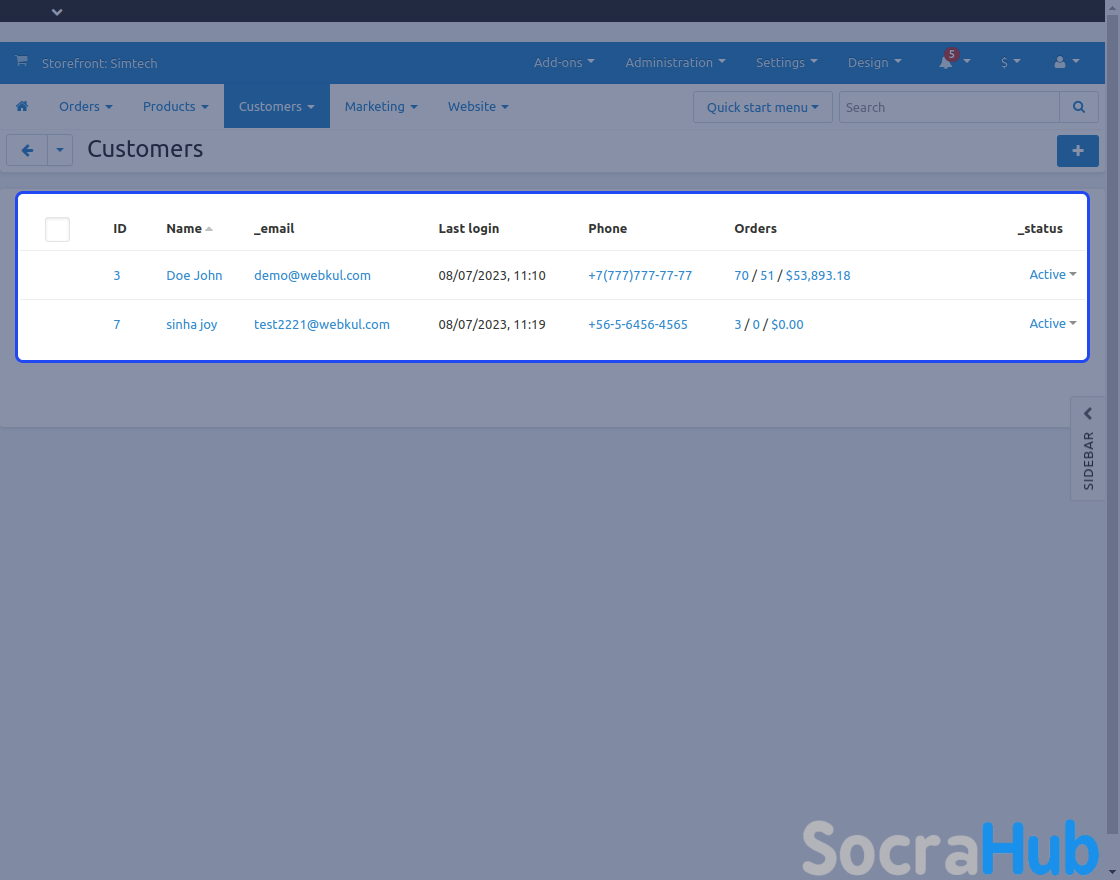Click the Orders column header

(x=756, y=229)
